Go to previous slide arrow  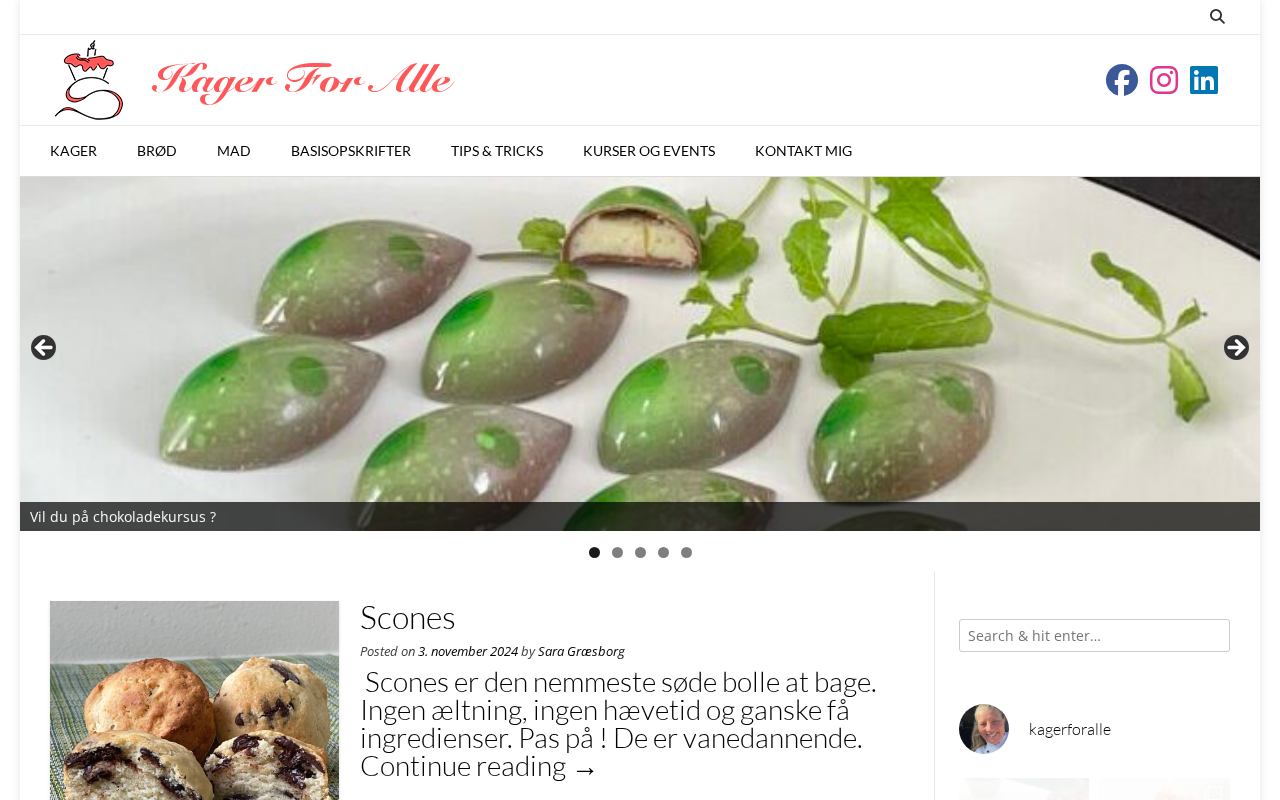tap(43, 348)
